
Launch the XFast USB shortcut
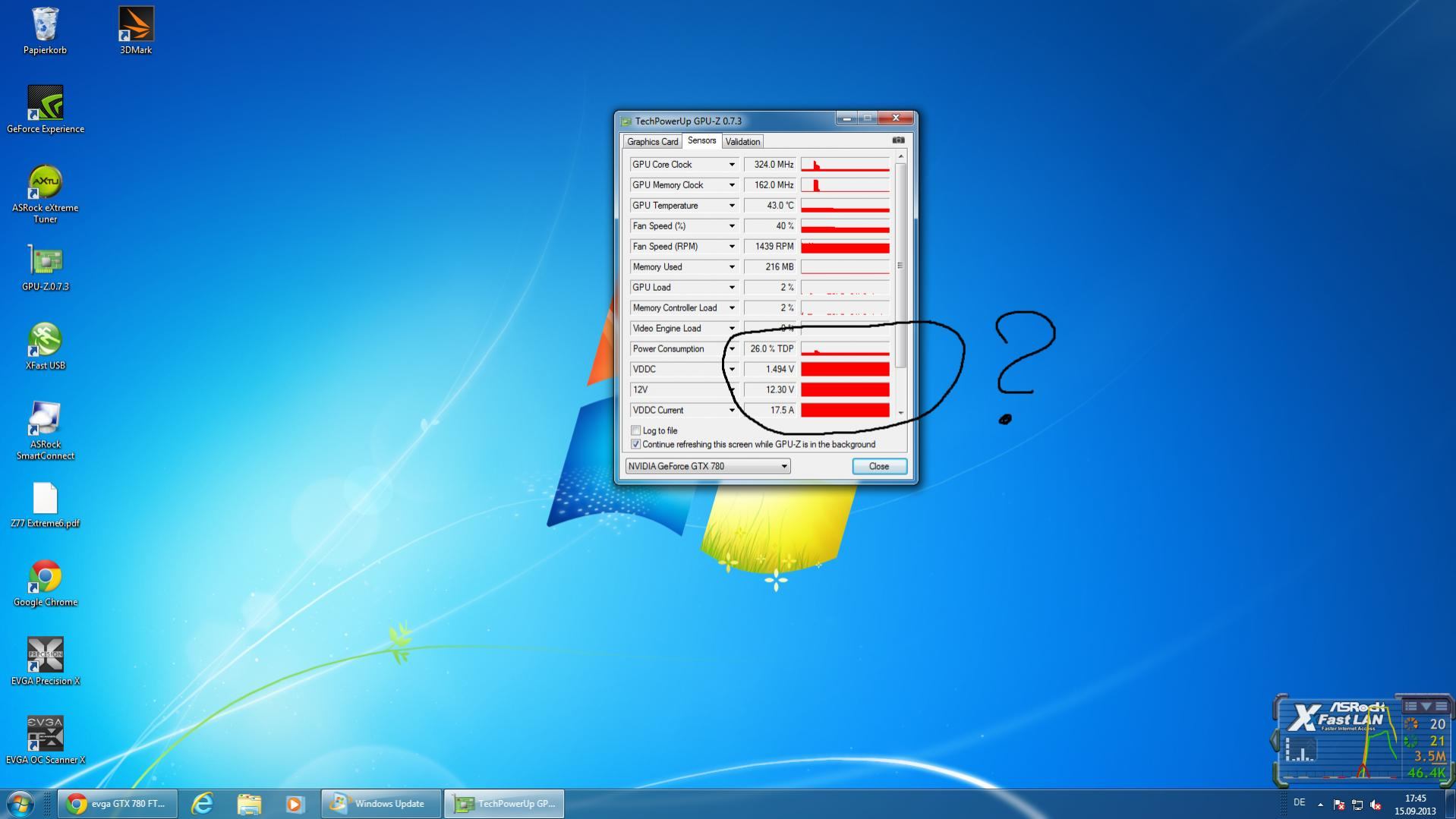[x=46, y=346]
